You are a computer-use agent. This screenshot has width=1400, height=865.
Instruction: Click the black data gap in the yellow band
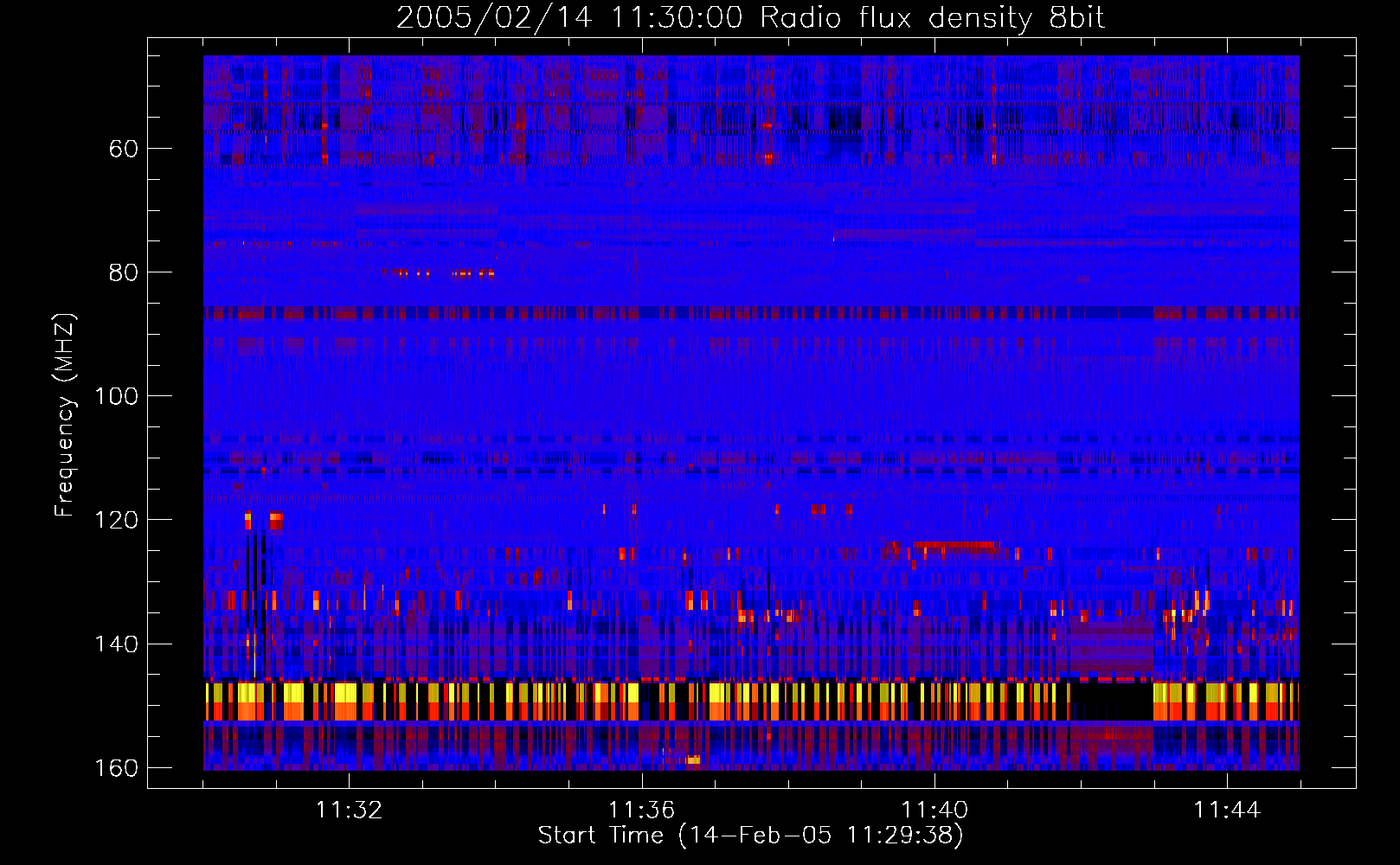tap(1112, 702)
